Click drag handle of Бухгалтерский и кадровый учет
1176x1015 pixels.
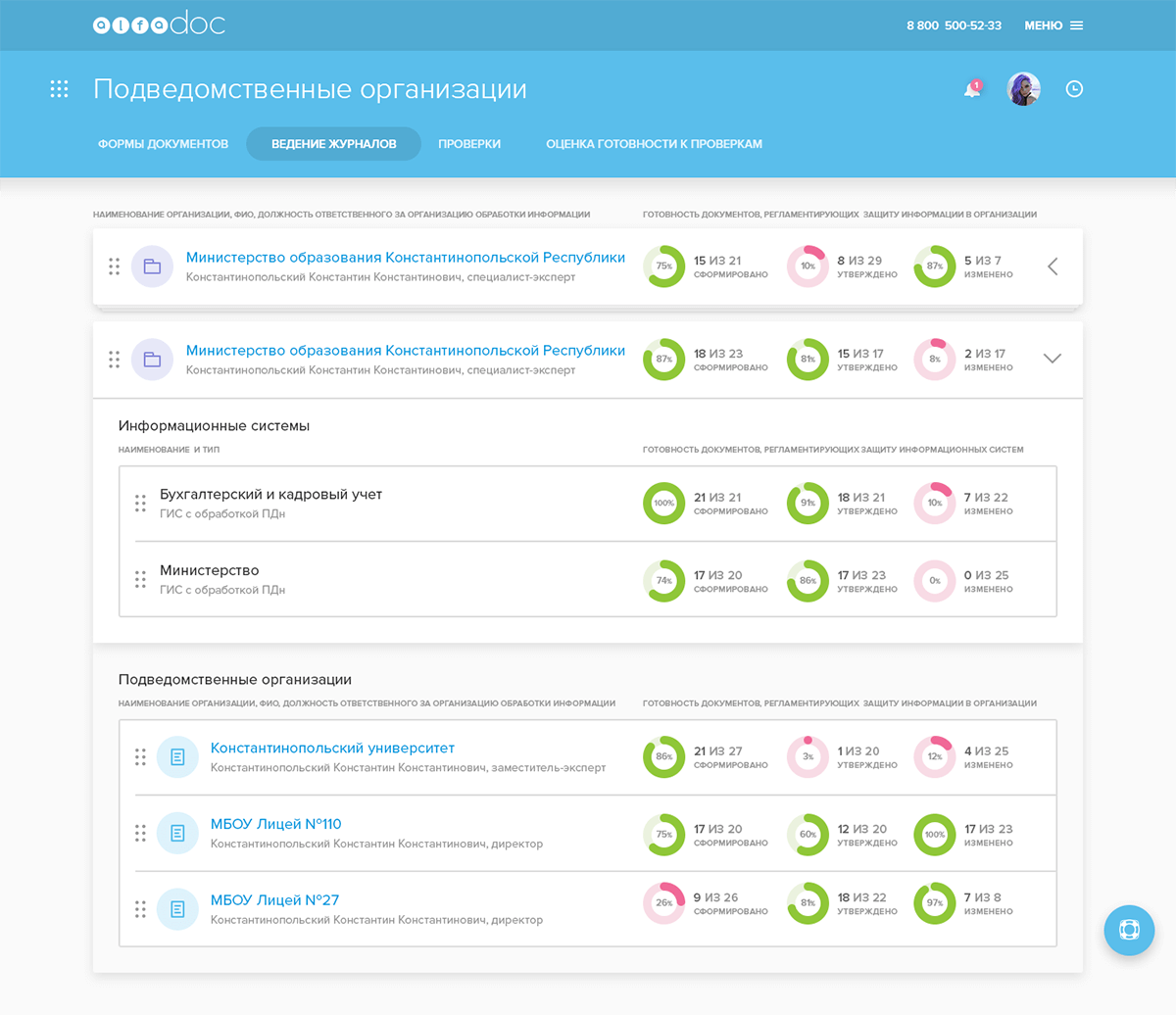(x=140, y=504)
